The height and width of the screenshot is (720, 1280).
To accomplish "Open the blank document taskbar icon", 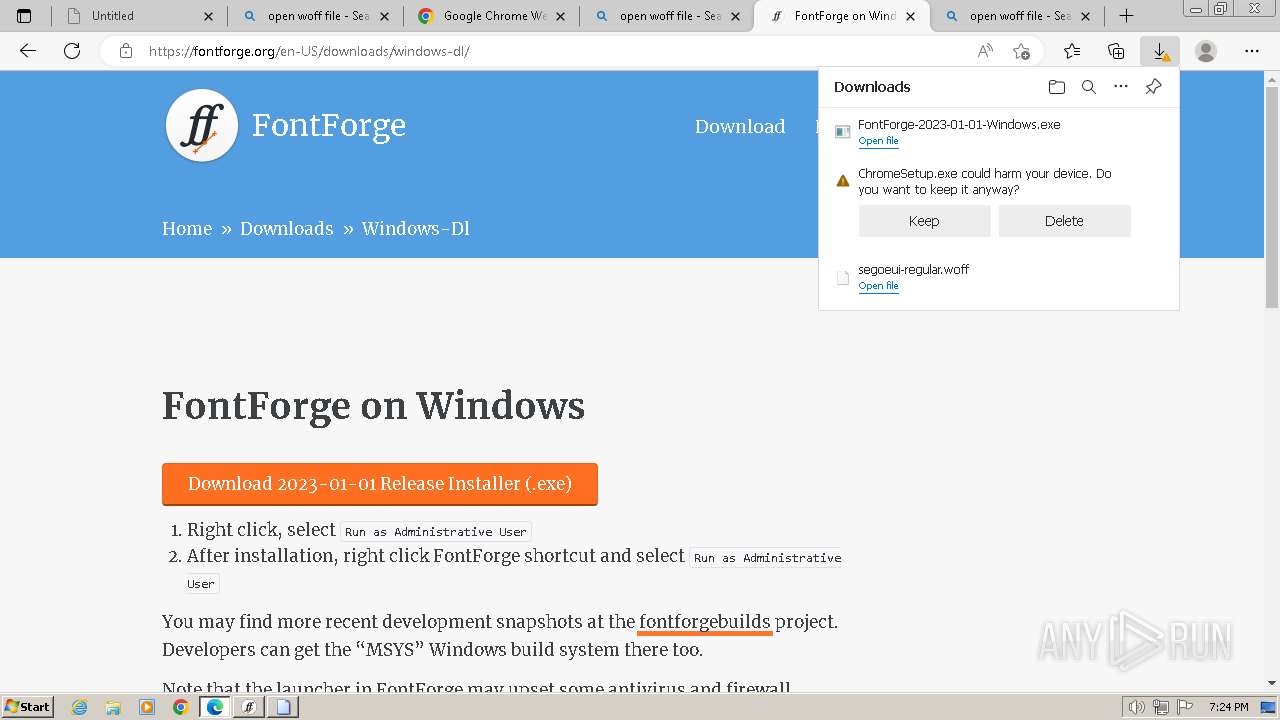I will pos(283,707).
